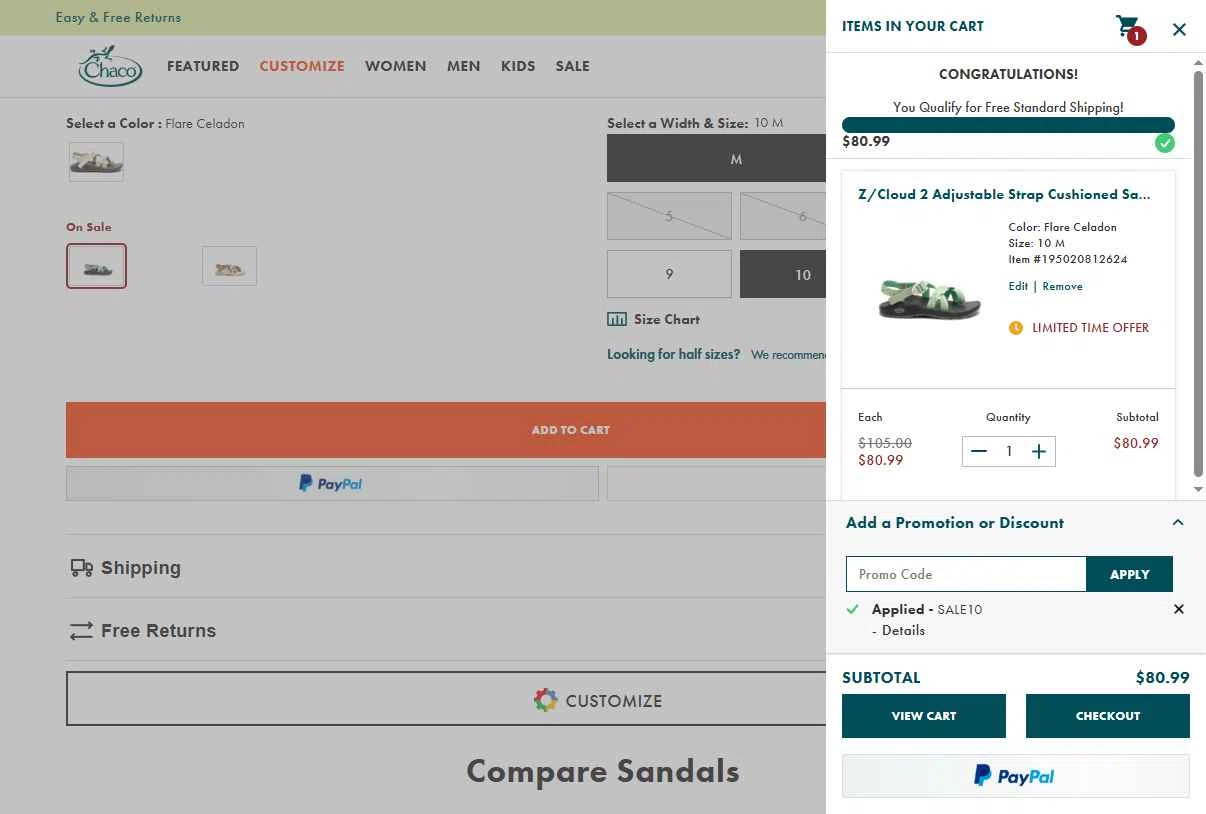Click the PayPal button below Add to Cart
1206x814 pixels.
(332, 483)
